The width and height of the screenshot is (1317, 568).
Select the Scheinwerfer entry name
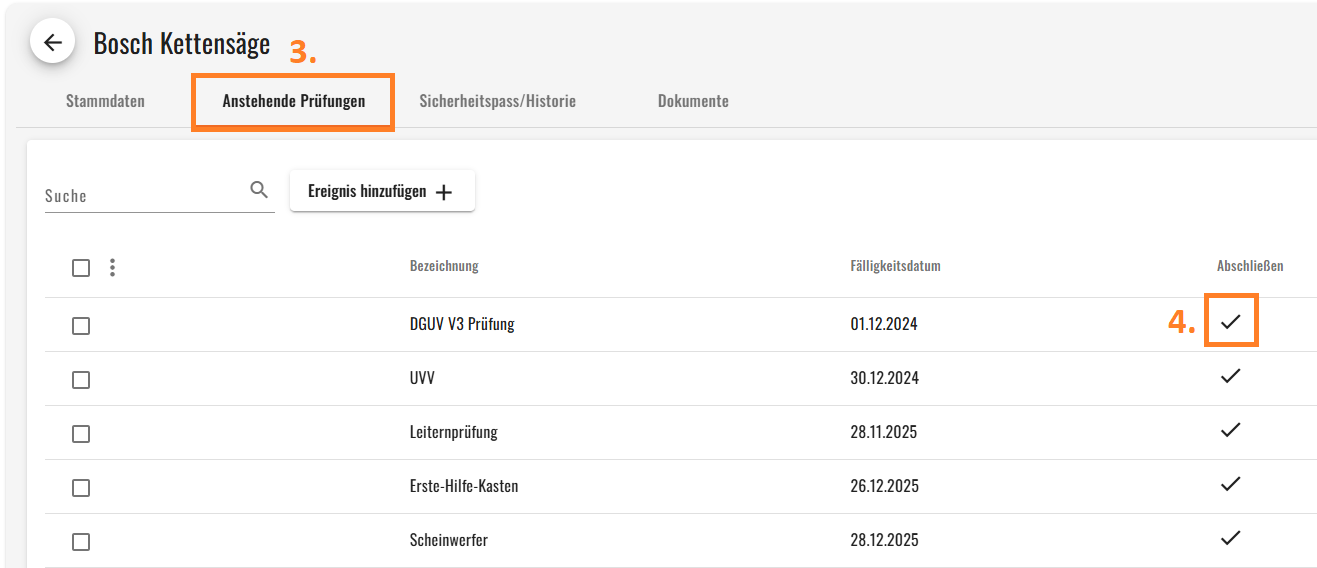tap(449, 540)
